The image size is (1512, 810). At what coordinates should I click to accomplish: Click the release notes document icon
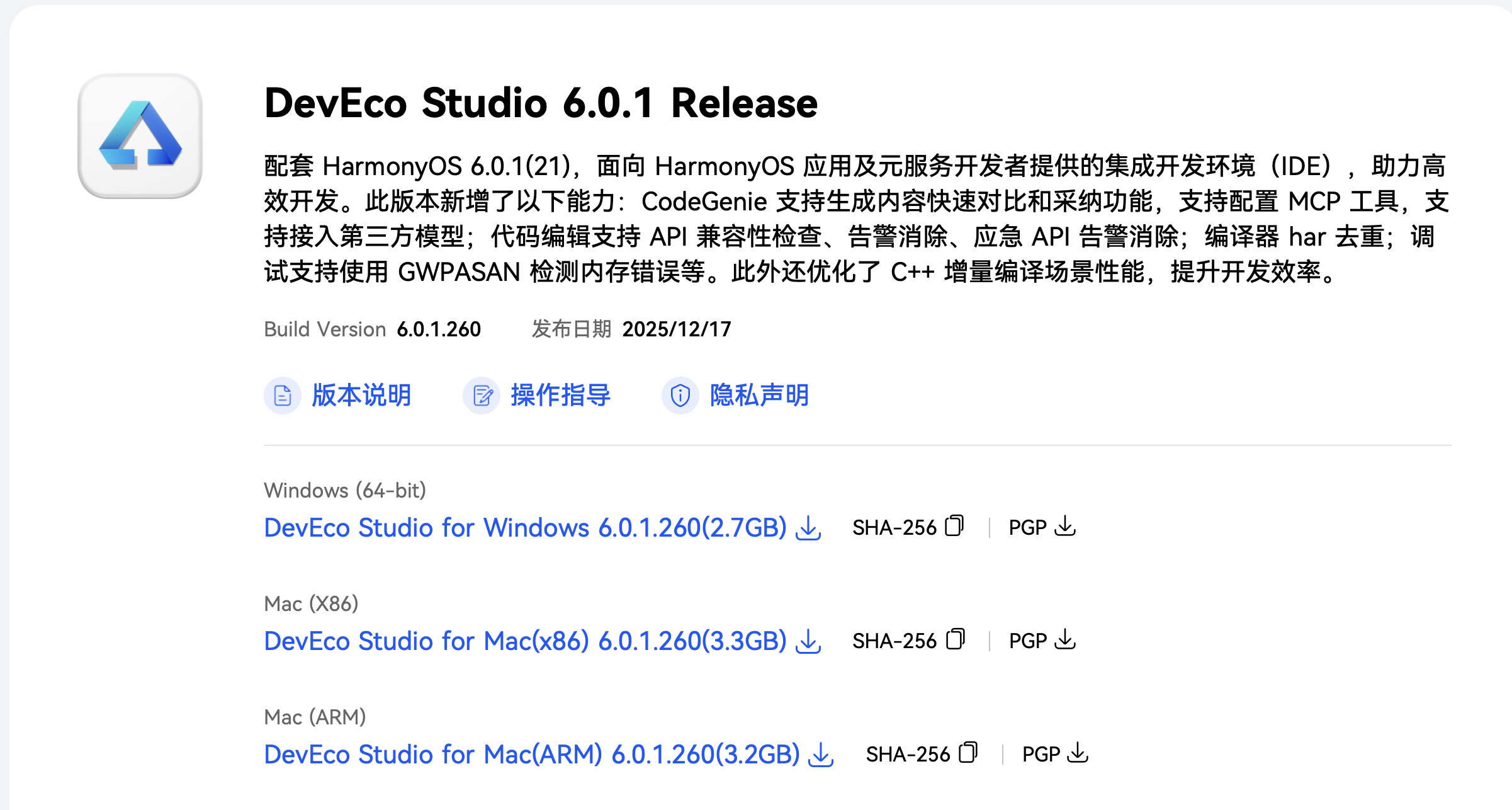coord(283,396)
